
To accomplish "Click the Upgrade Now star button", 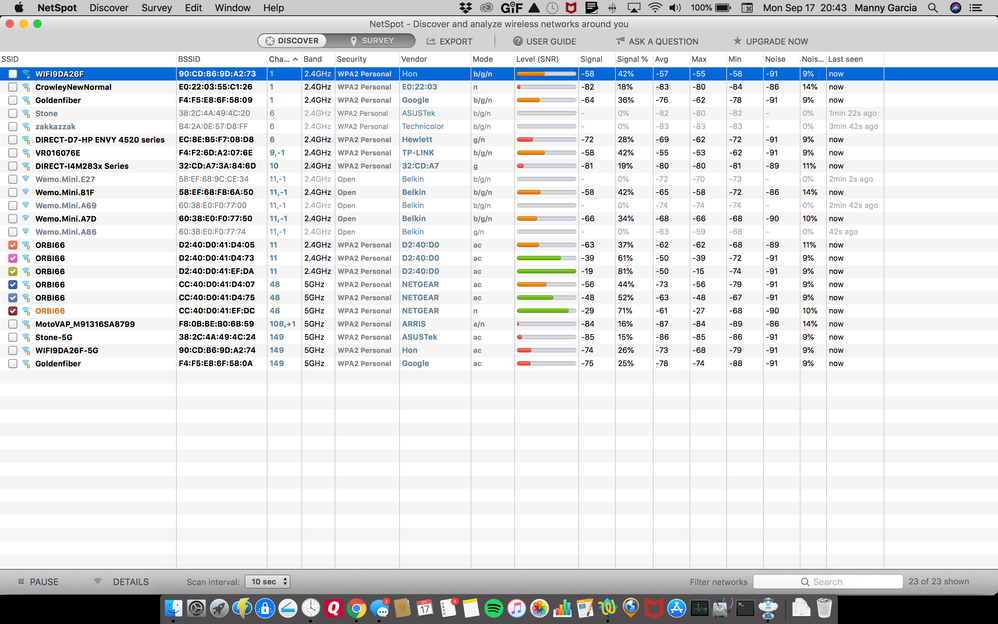I will pyautogui.click(x=770, y=42).
